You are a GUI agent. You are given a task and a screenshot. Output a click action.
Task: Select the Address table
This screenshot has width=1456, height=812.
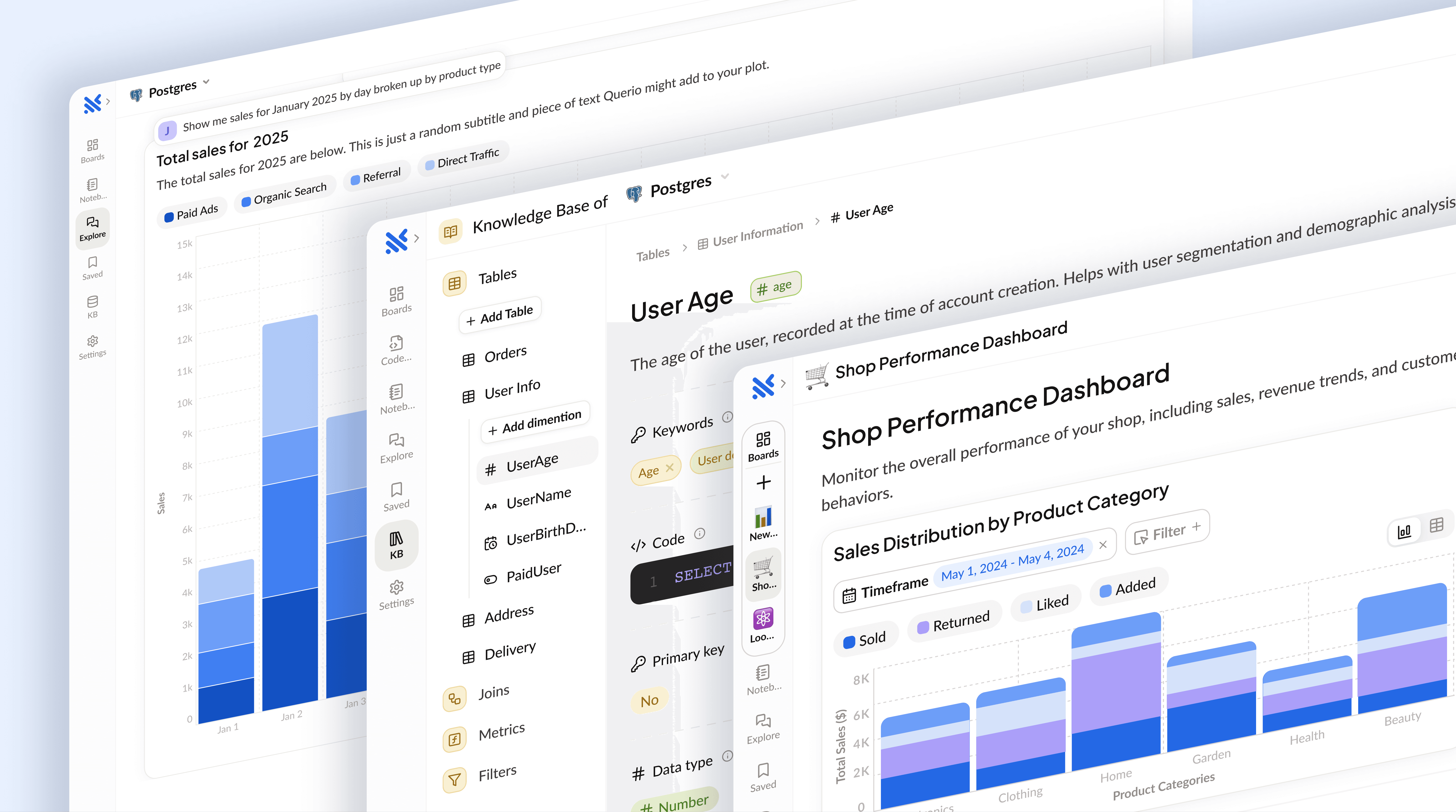pyautogui.click(x=498, y=616)
